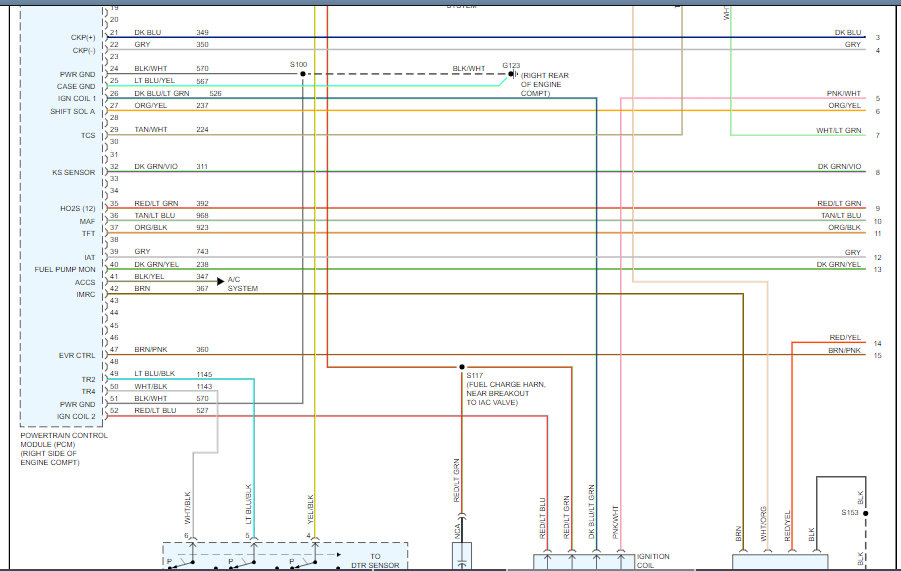Click the S117 splice junction dot
The image size is (901, 571).
[461, 366]
